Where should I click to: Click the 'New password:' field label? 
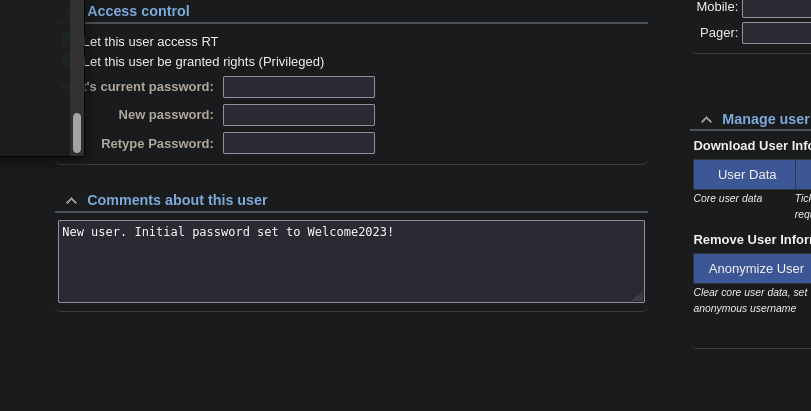pos(165,115)
